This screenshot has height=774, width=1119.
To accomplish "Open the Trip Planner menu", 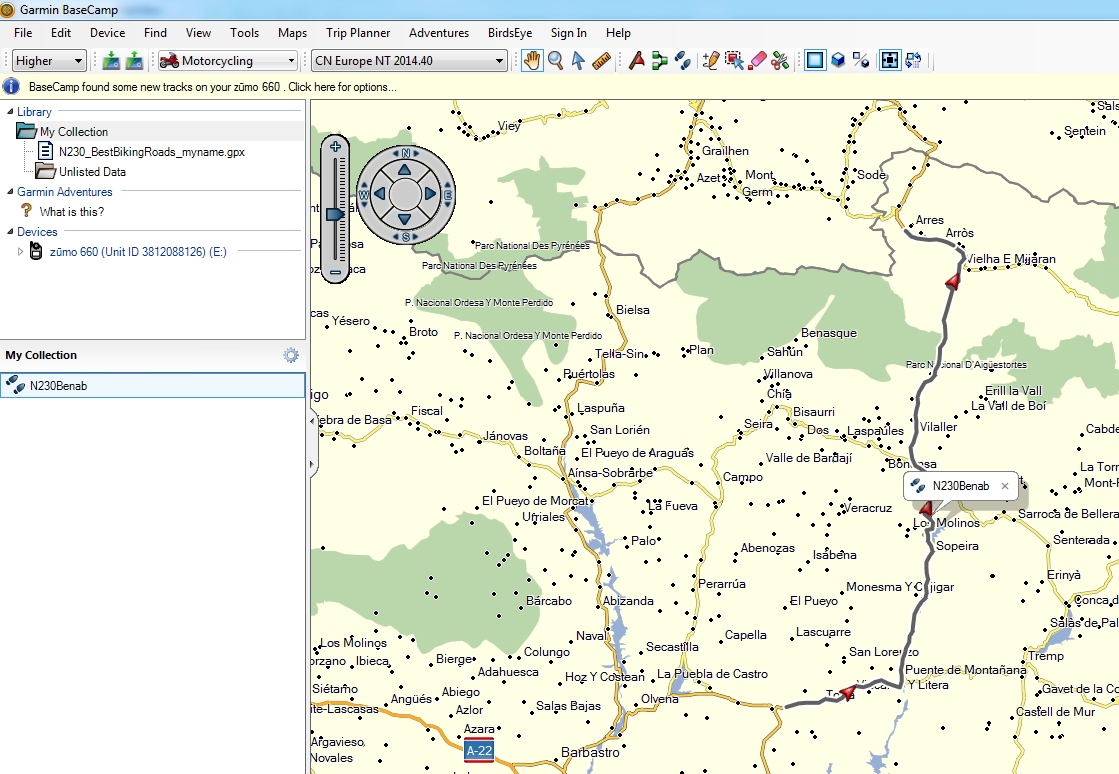I will 358,33.
